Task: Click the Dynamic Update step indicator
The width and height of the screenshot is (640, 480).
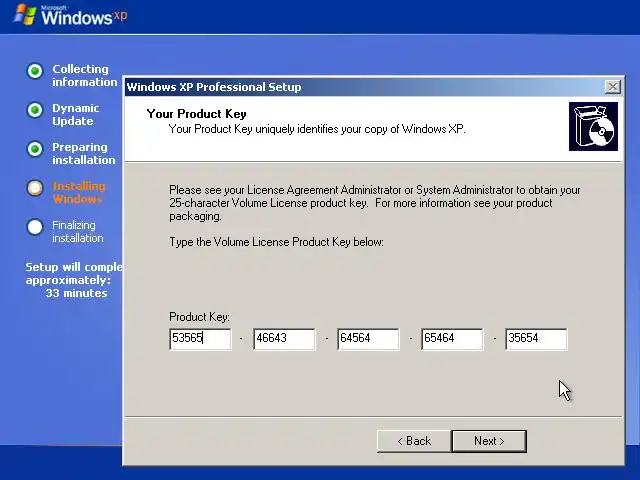Action: pyautogui.click(x=35, y=110)
